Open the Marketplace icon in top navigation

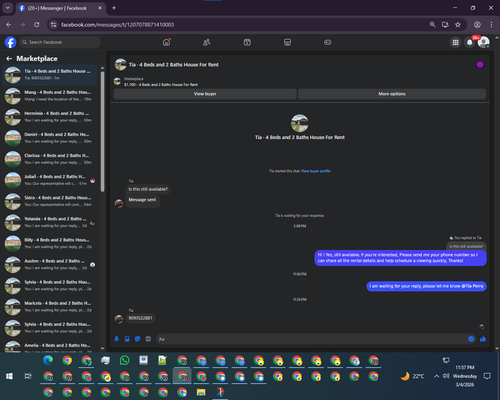[x=287, y=42]
